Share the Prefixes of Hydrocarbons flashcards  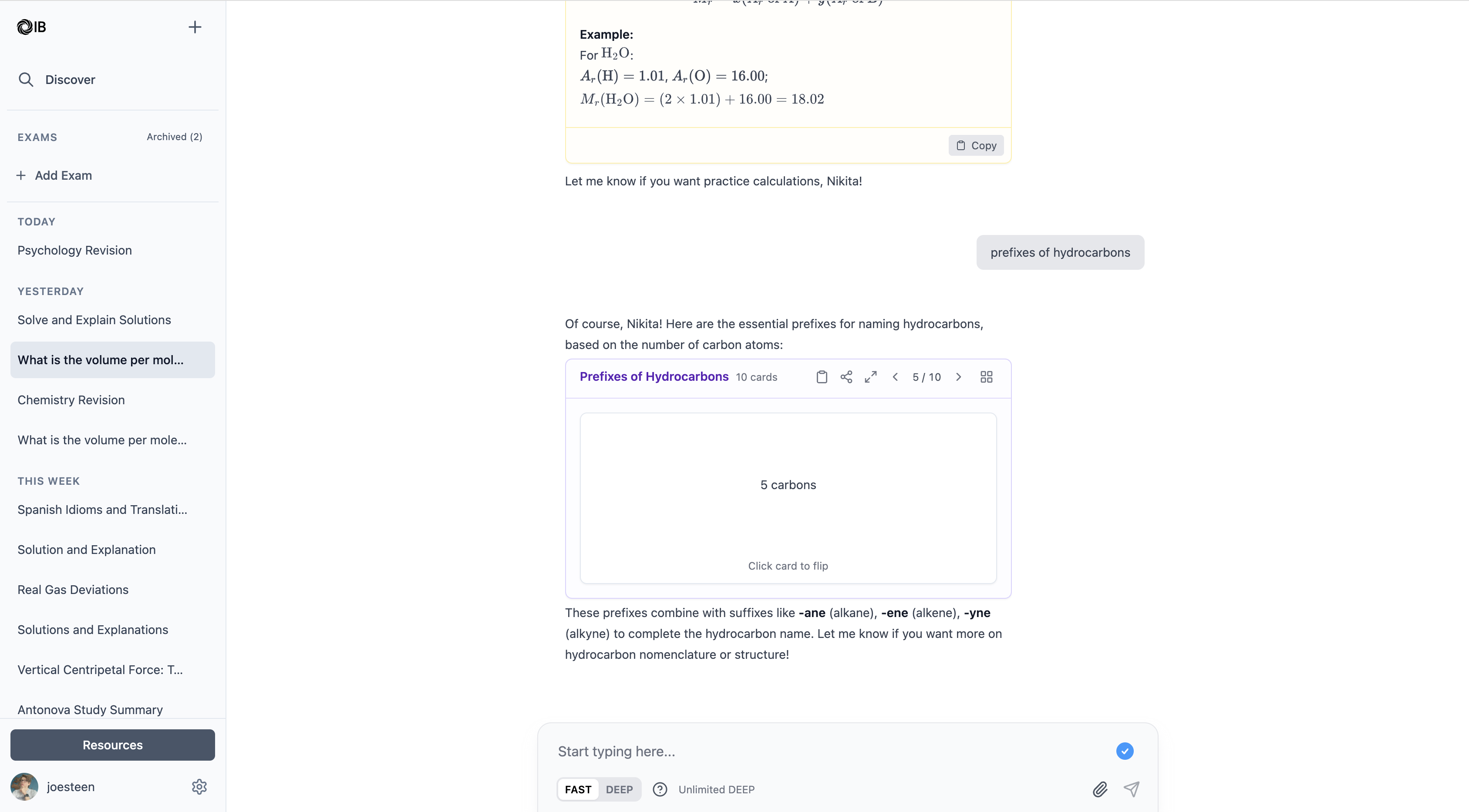click(846, 377)
